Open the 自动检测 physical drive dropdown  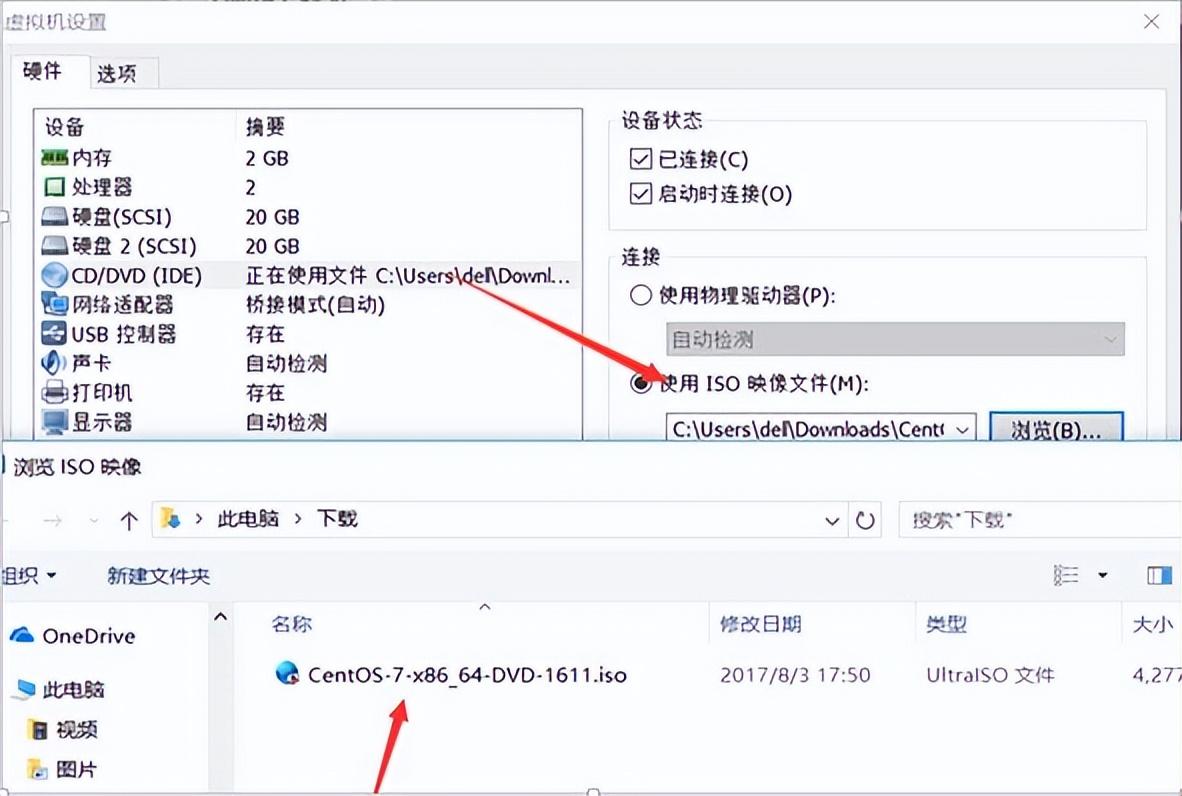coord(895,340)
